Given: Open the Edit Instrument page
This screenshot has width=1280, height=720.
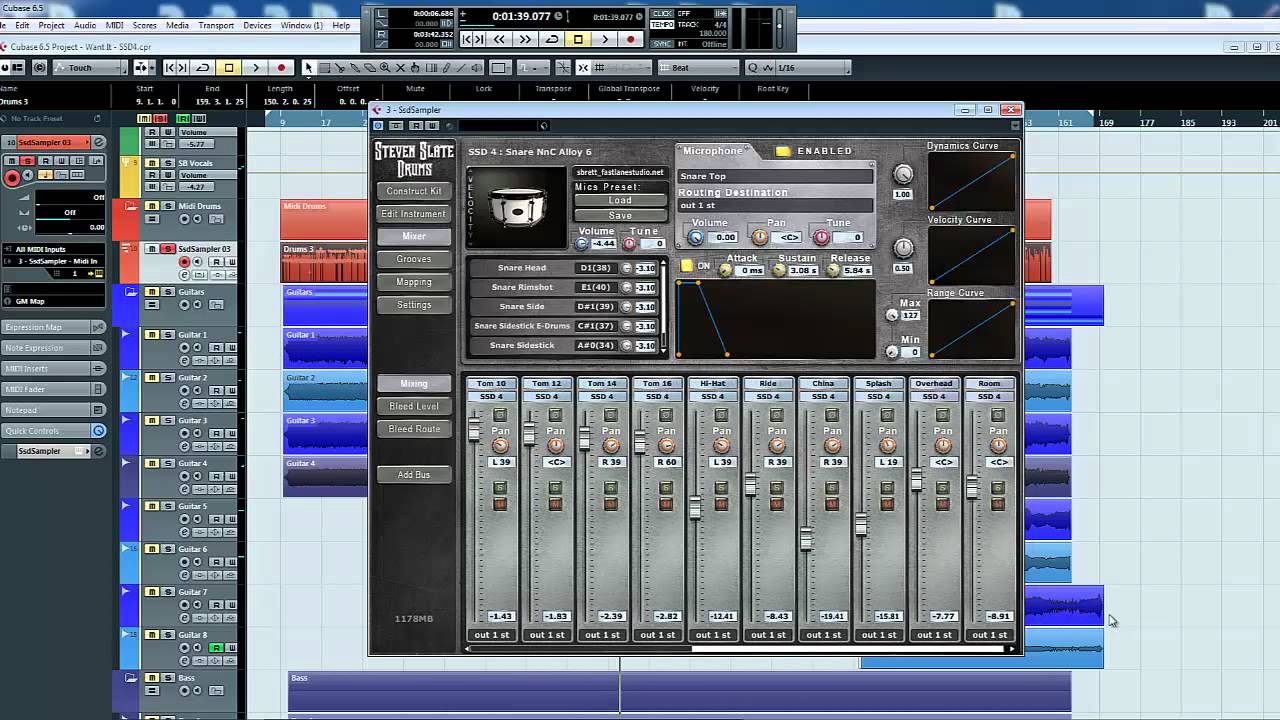Looking at the screenshot, I should click(414, 214).
